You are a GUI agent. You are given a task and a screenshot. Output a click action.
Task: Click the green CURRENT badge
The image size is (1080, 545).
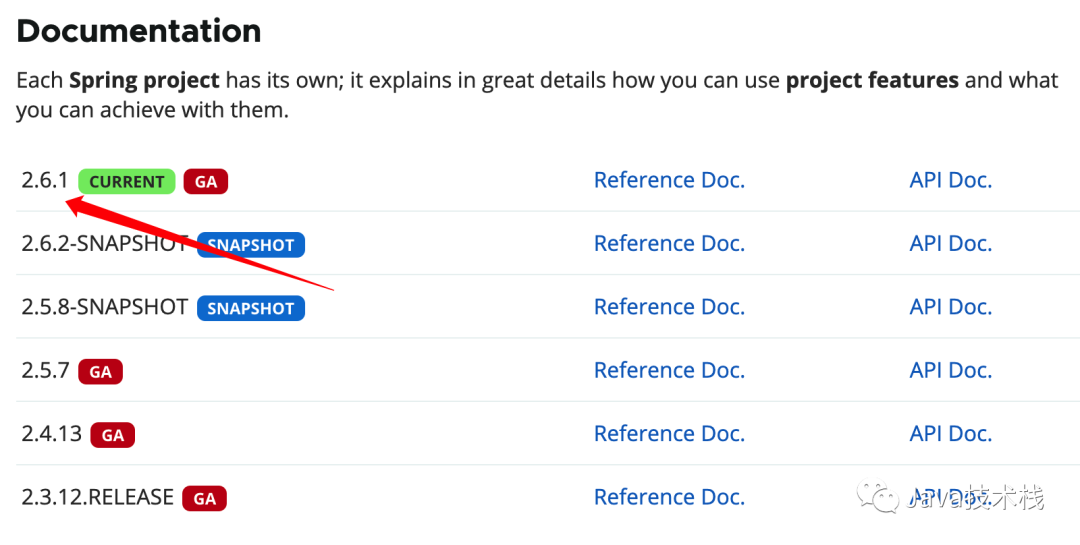point(127,181)
